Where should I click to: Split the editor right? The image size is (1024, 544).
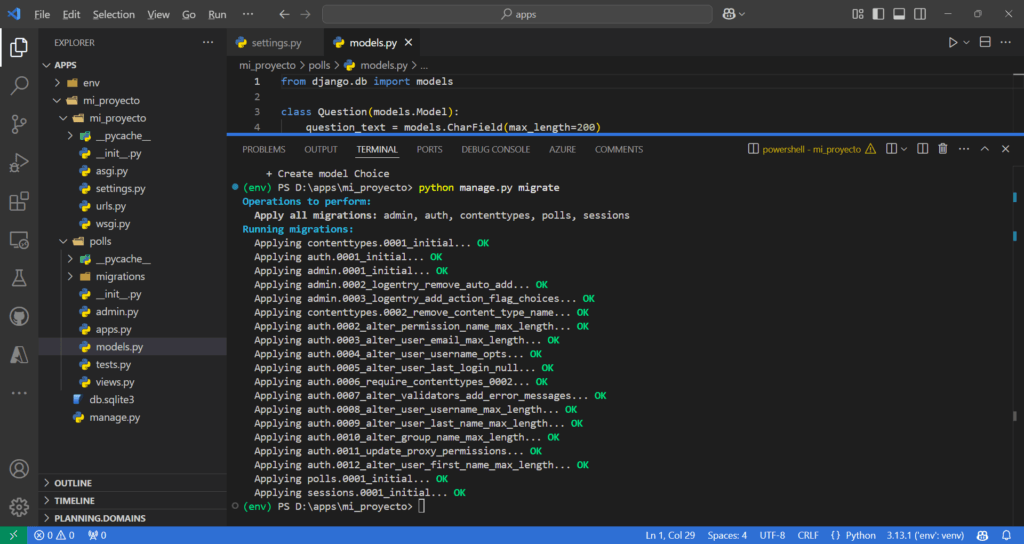(985, 42)
